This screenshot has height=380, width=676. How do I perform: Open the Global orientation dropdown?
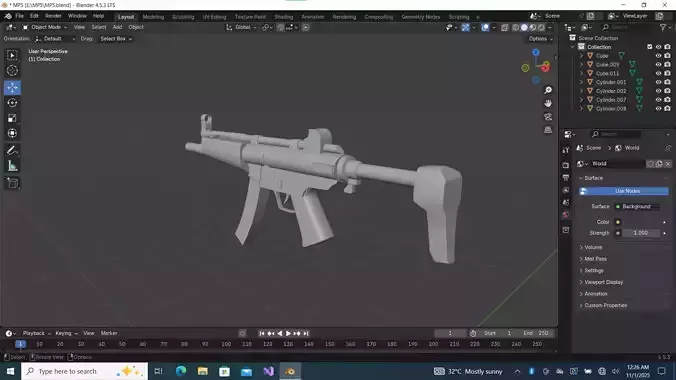click(x=241, y=27)
